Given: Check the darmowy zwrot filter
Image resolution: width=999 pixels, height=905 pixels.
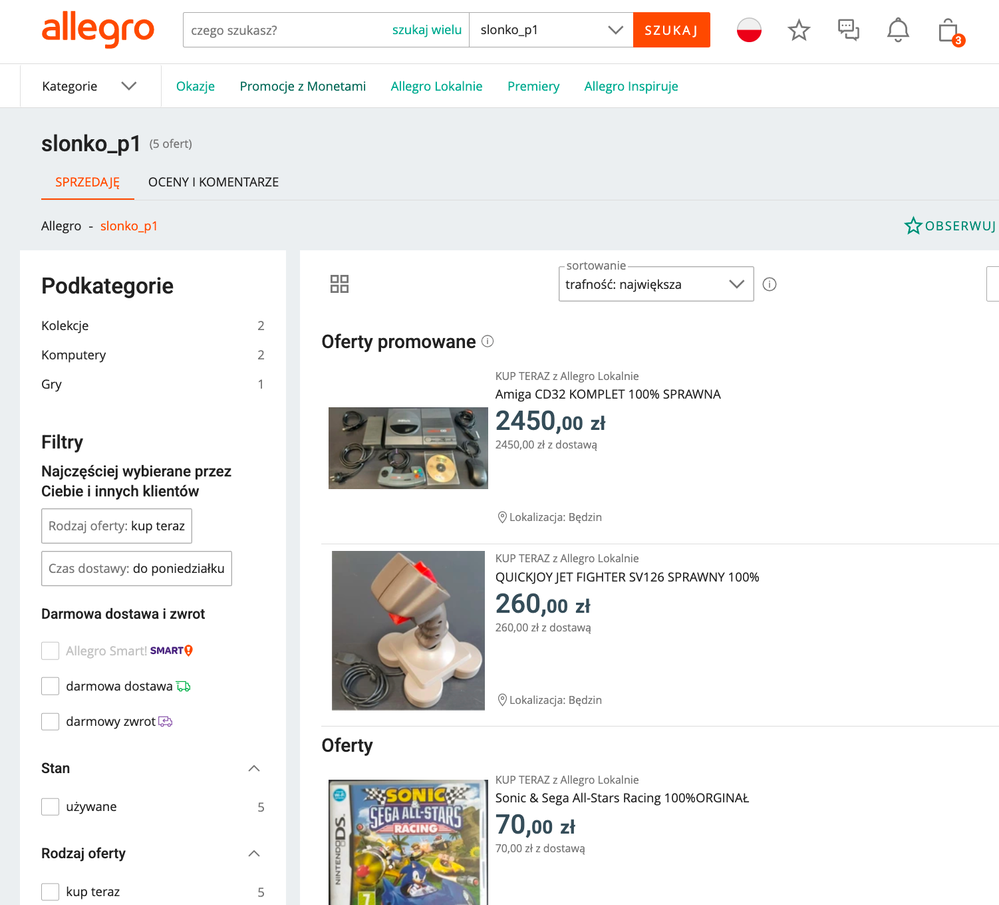Looking at the screenshot, I should coord(50,721).
